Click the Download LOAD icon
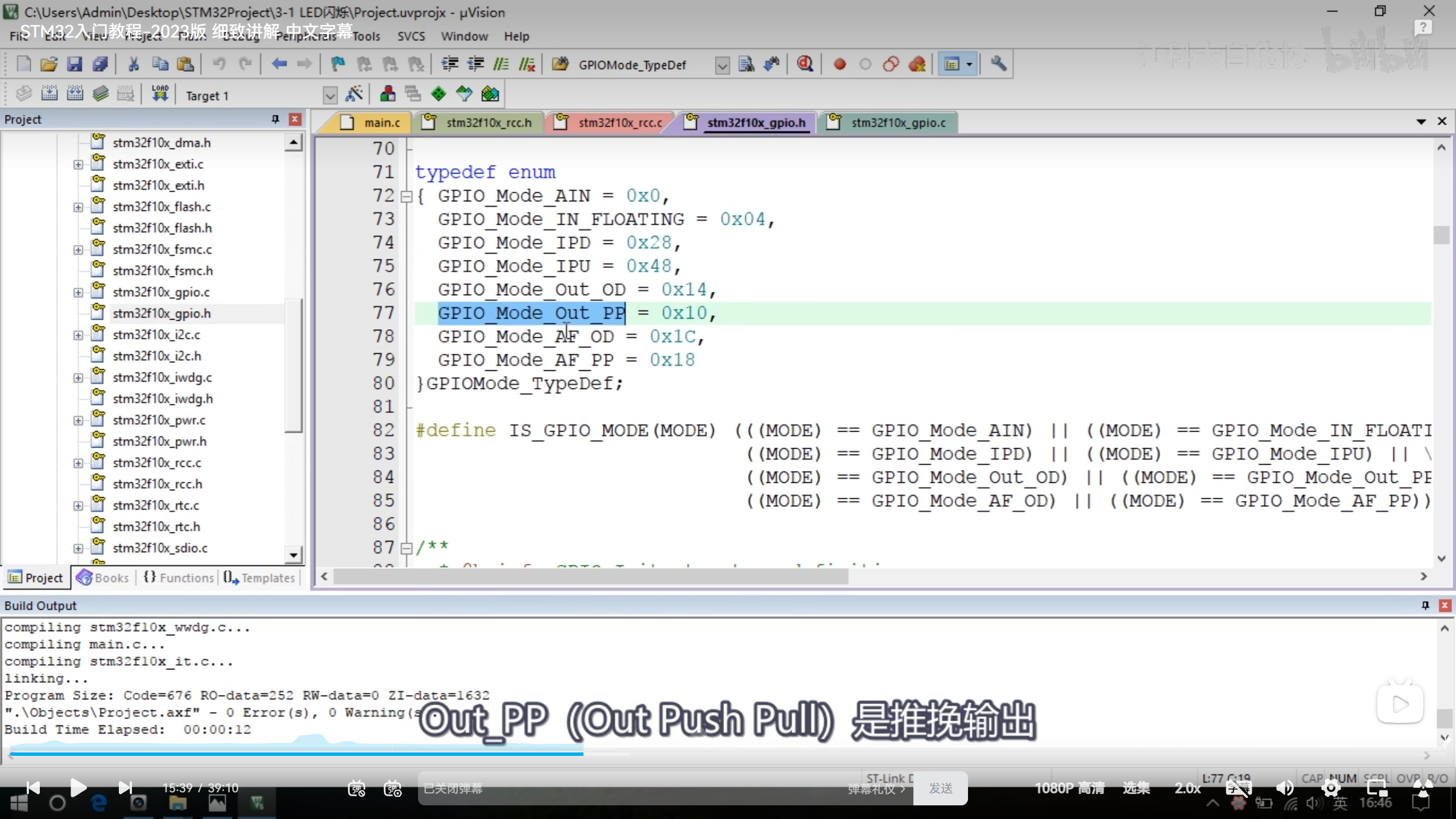The image size is (1456, 819). point(160,94)
